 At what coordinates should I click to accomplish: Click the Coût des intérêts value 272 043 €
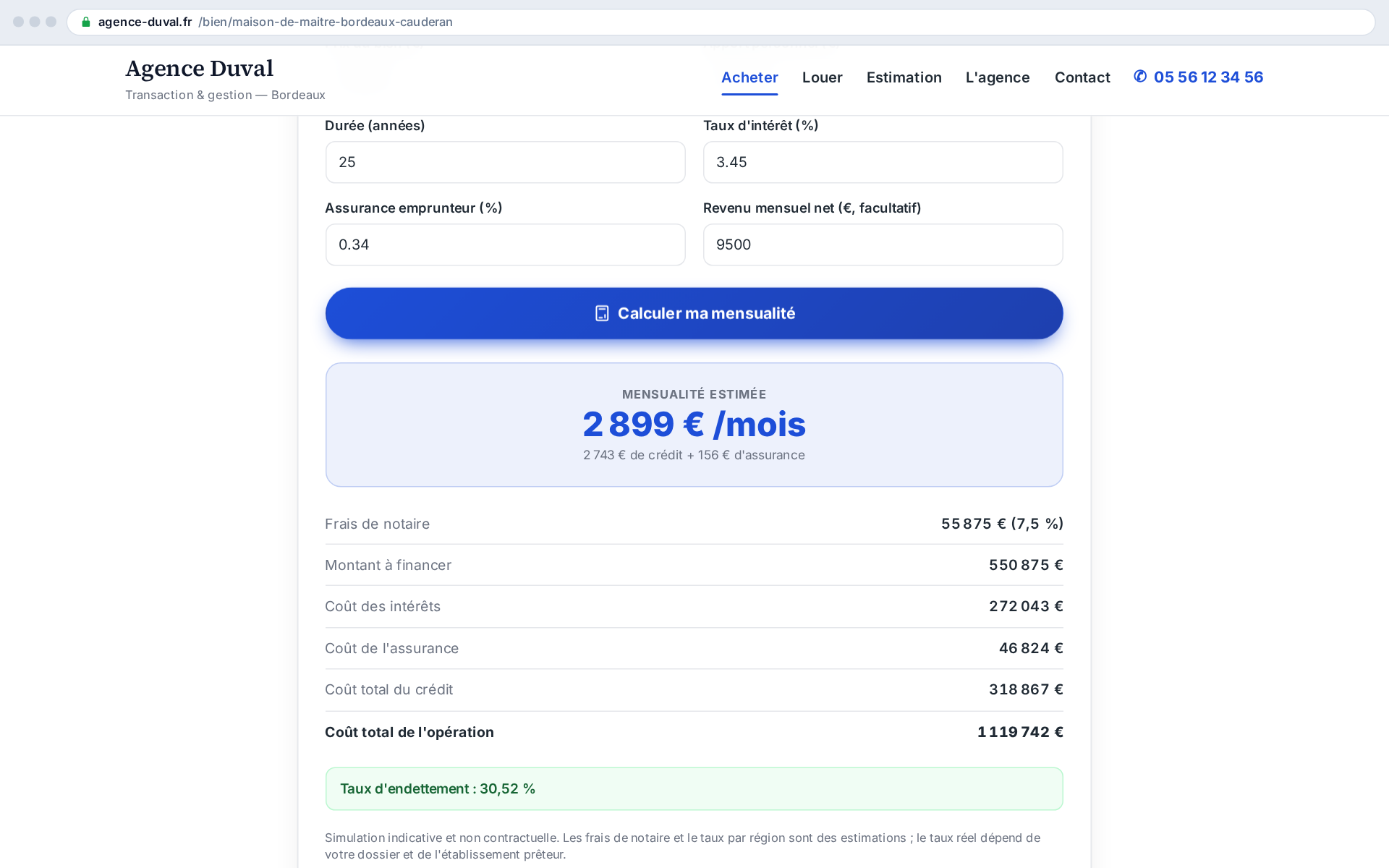tap(1026, 606)
